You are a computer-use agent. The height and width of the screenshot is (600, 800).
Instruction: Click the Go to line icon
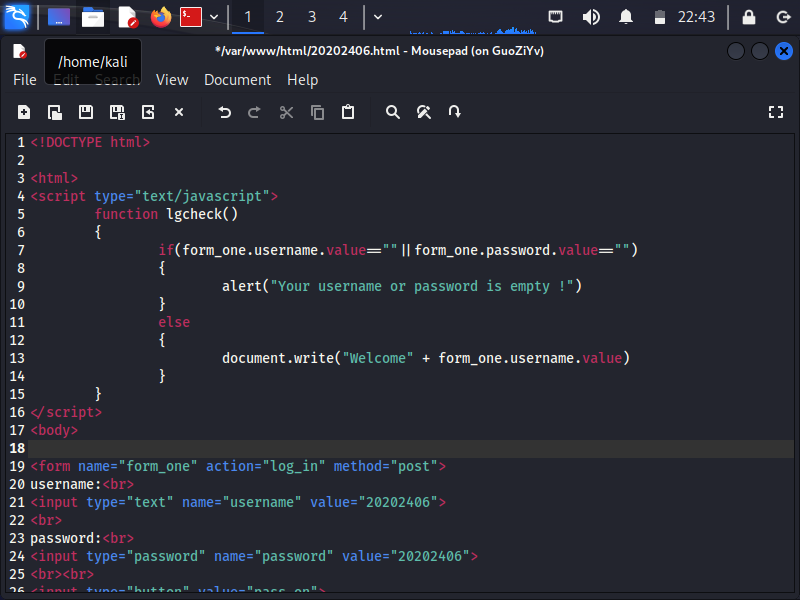click(455, 112)
